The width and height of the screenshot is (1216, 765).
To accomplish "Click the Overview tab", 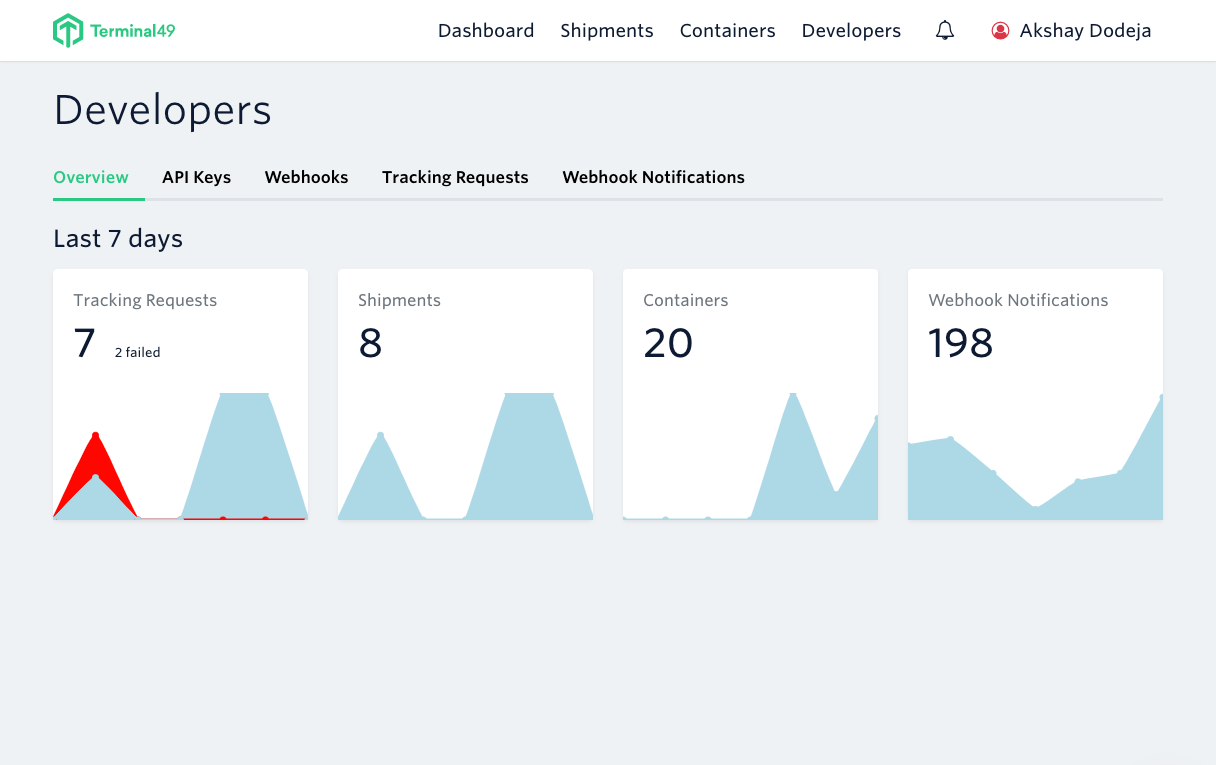I will (x=90, y=177).
